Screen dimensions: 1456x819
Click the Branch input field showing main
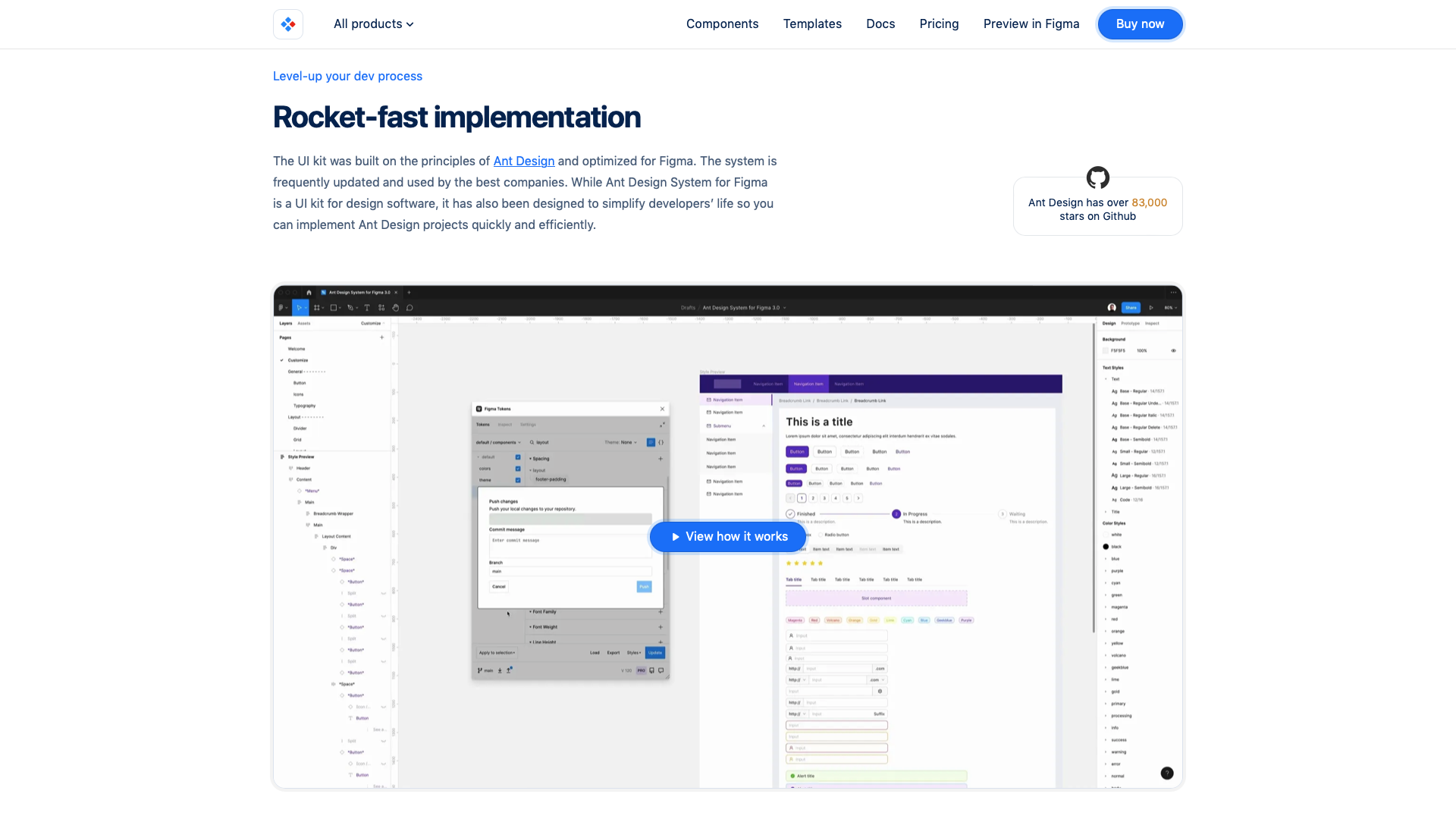(570, 571)
